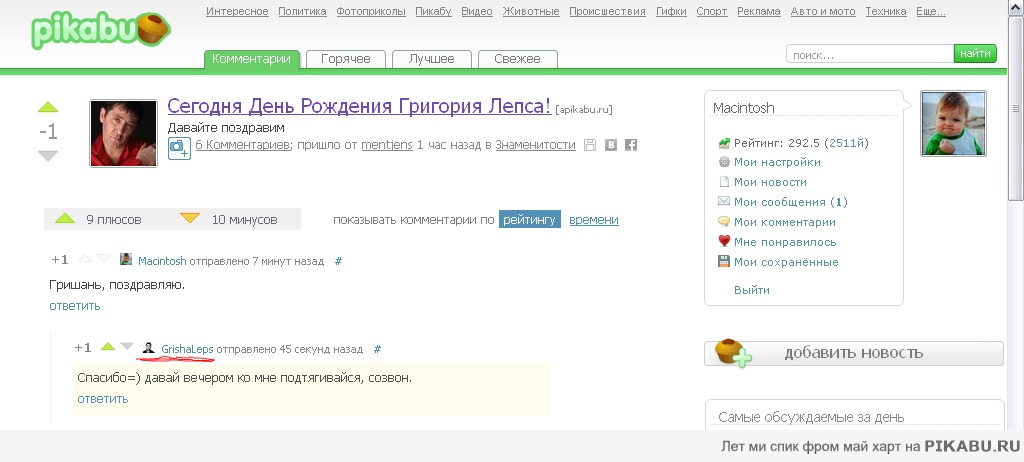
Task: Expand the Еще... categories menu
Action: pos(931,11)
